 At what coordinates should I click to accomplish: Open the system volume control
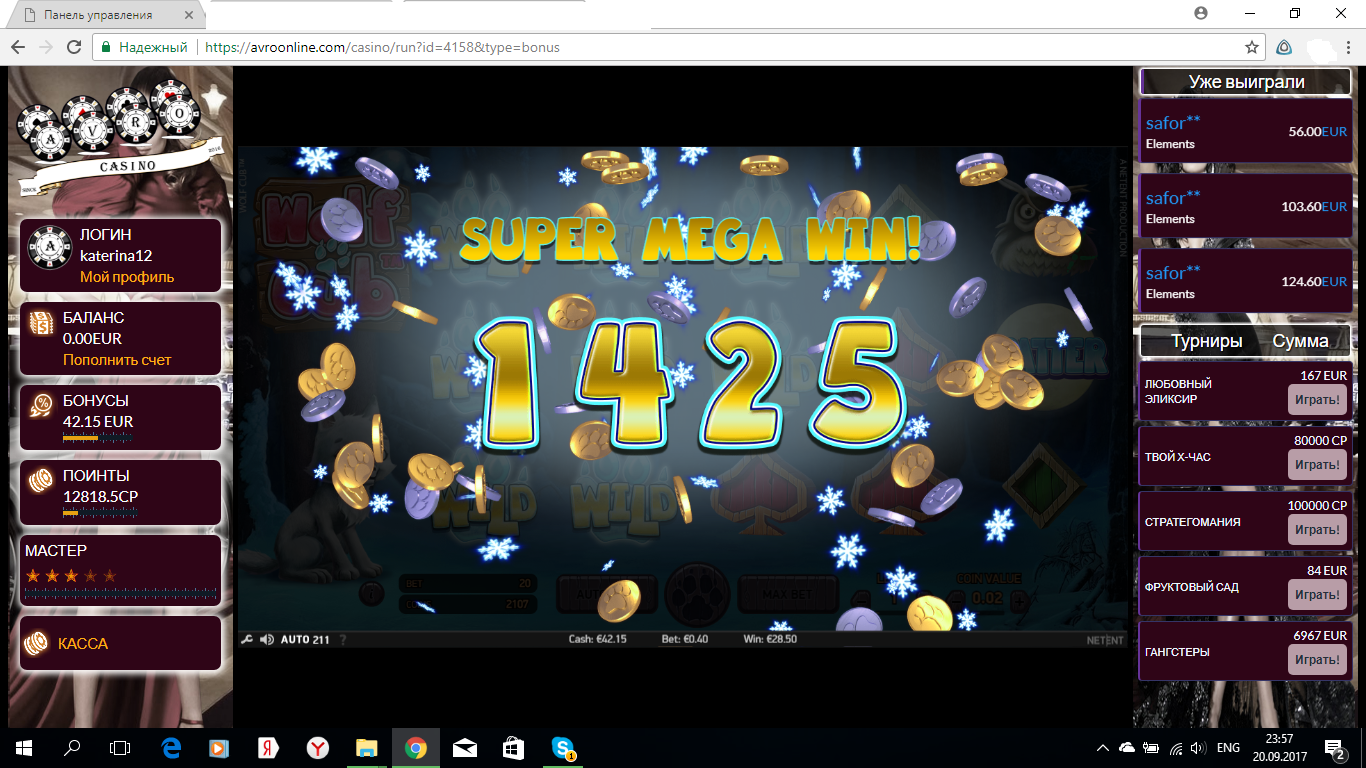pos(1198,747)
